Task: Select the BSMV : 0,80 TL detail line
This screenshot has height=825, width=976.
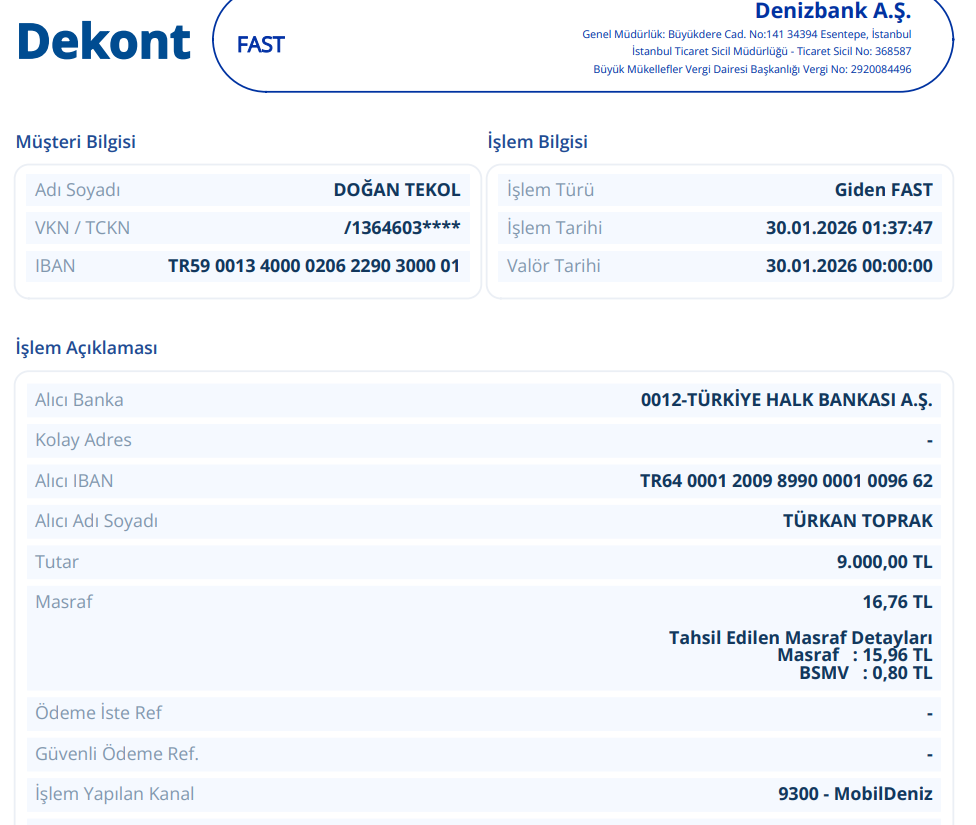Action: pyautogui.click(x=866, y=673)
